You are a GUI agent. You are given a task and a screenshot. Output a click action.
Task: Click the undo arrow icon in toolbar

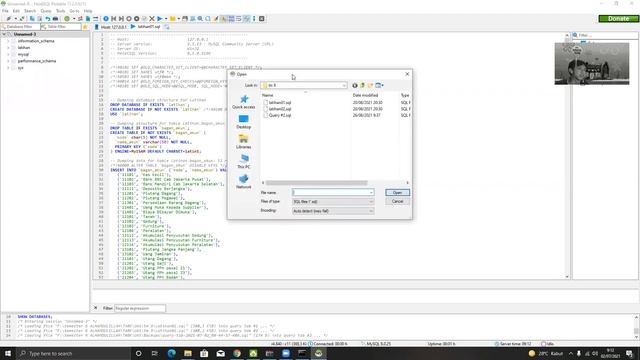click(x=48, y=19)
